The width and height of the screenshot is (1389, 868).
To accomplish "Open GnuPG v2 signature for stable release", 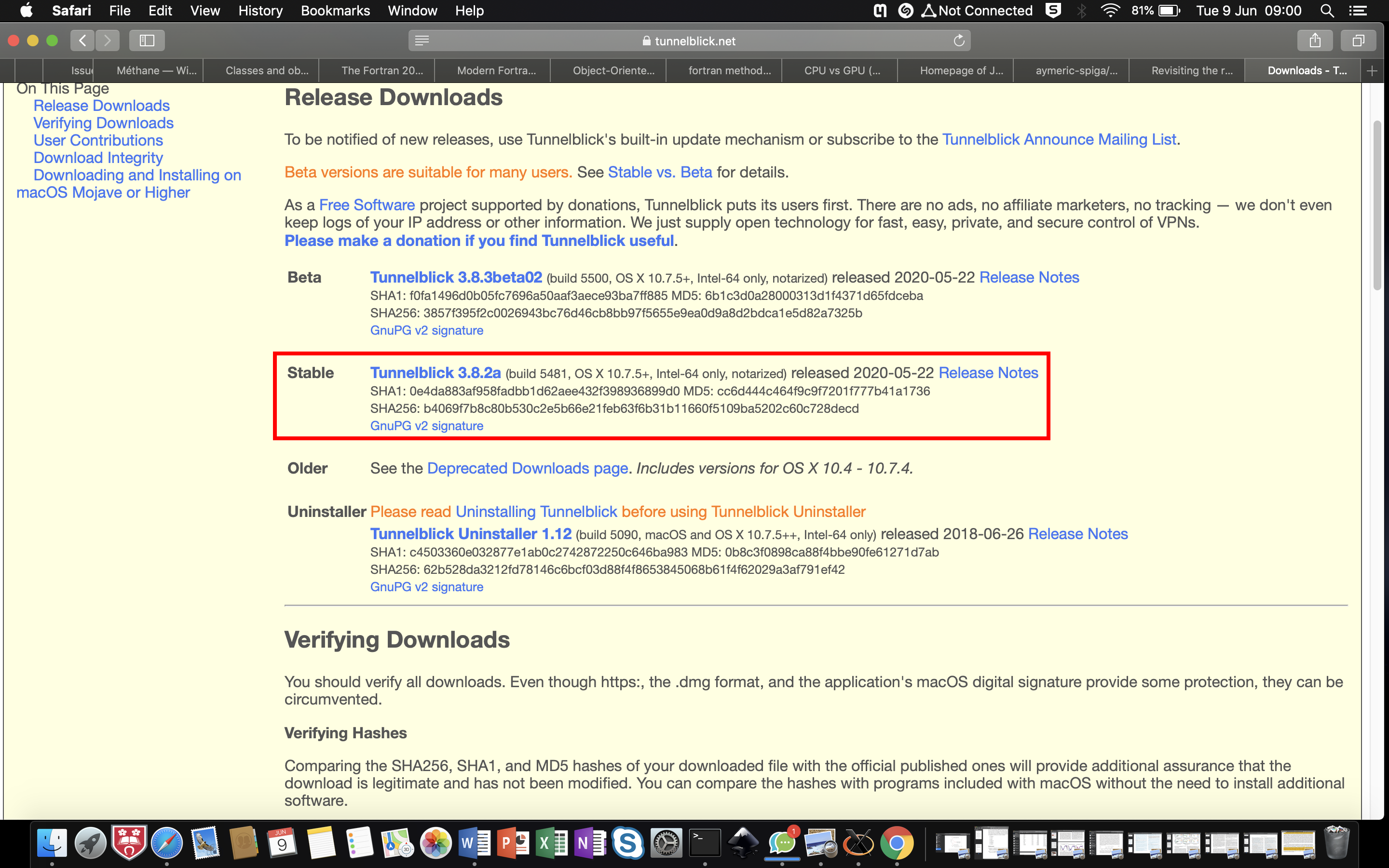I will (x=426, y=425).
